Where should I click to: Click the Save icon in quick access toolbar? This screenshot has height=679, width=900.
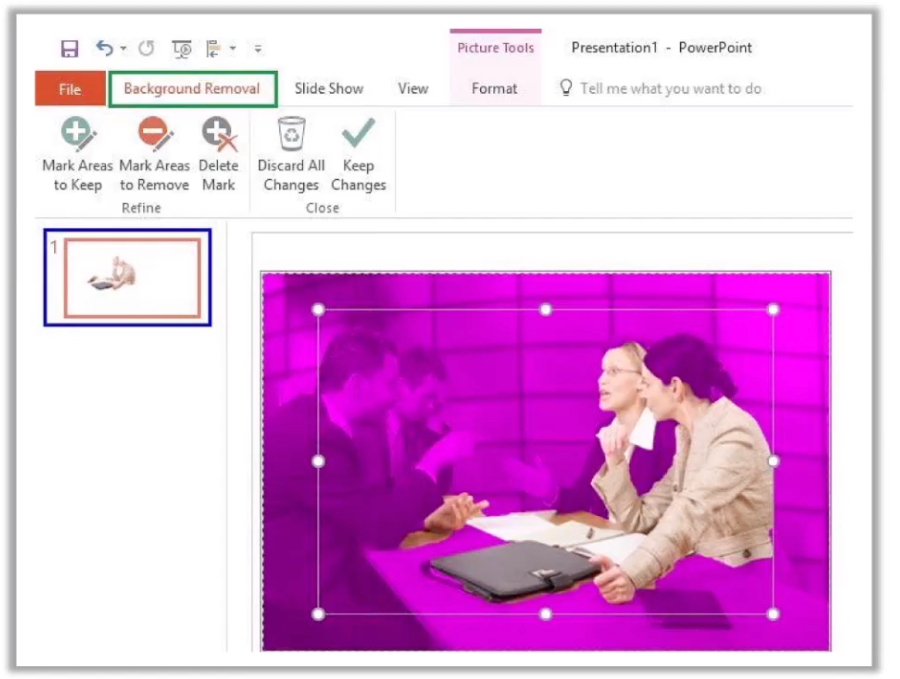click(x=69, y=49)
